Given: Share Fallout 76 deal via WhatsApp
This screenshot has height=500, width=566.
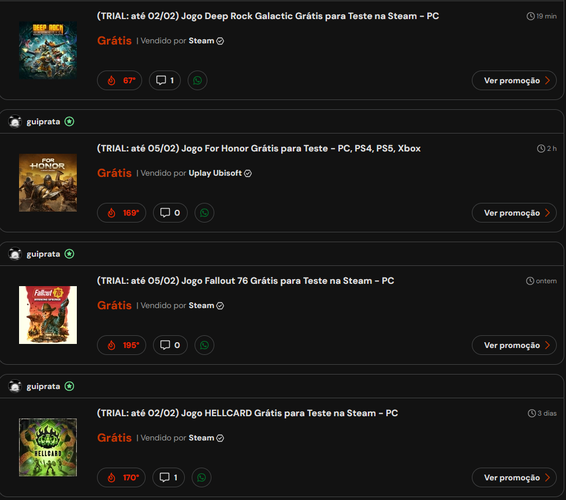Looking at the screenshot, I should pyautogui.click(x=204, y=345).
